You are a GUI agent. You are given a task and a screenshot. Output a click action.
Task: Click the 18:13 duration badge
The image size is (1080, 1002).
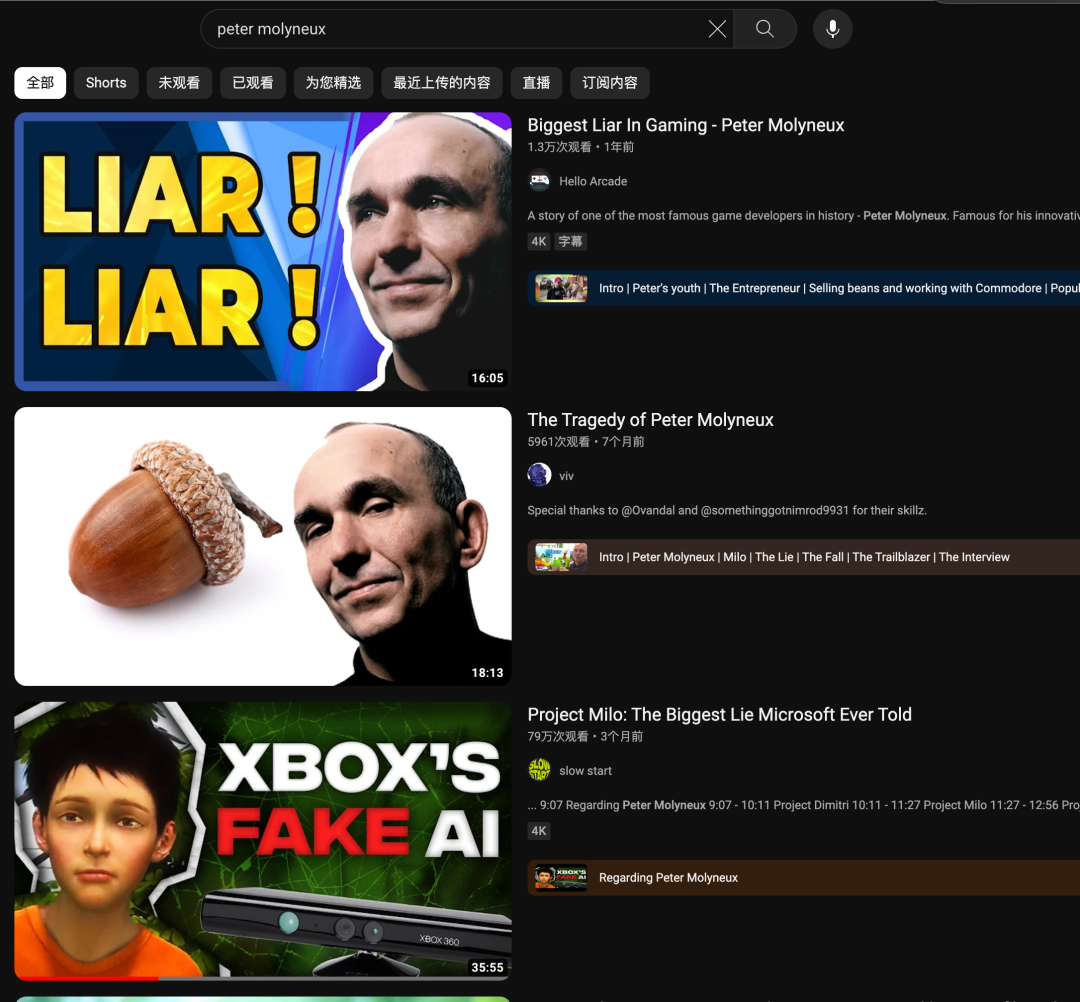(x=487, y=673)
